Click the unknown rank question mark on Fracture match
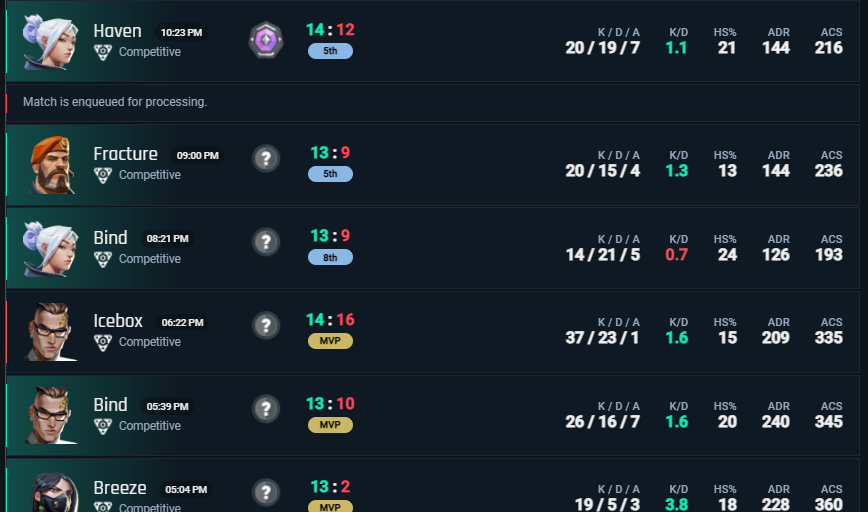The image size is (868, 512). pos(265,158)
